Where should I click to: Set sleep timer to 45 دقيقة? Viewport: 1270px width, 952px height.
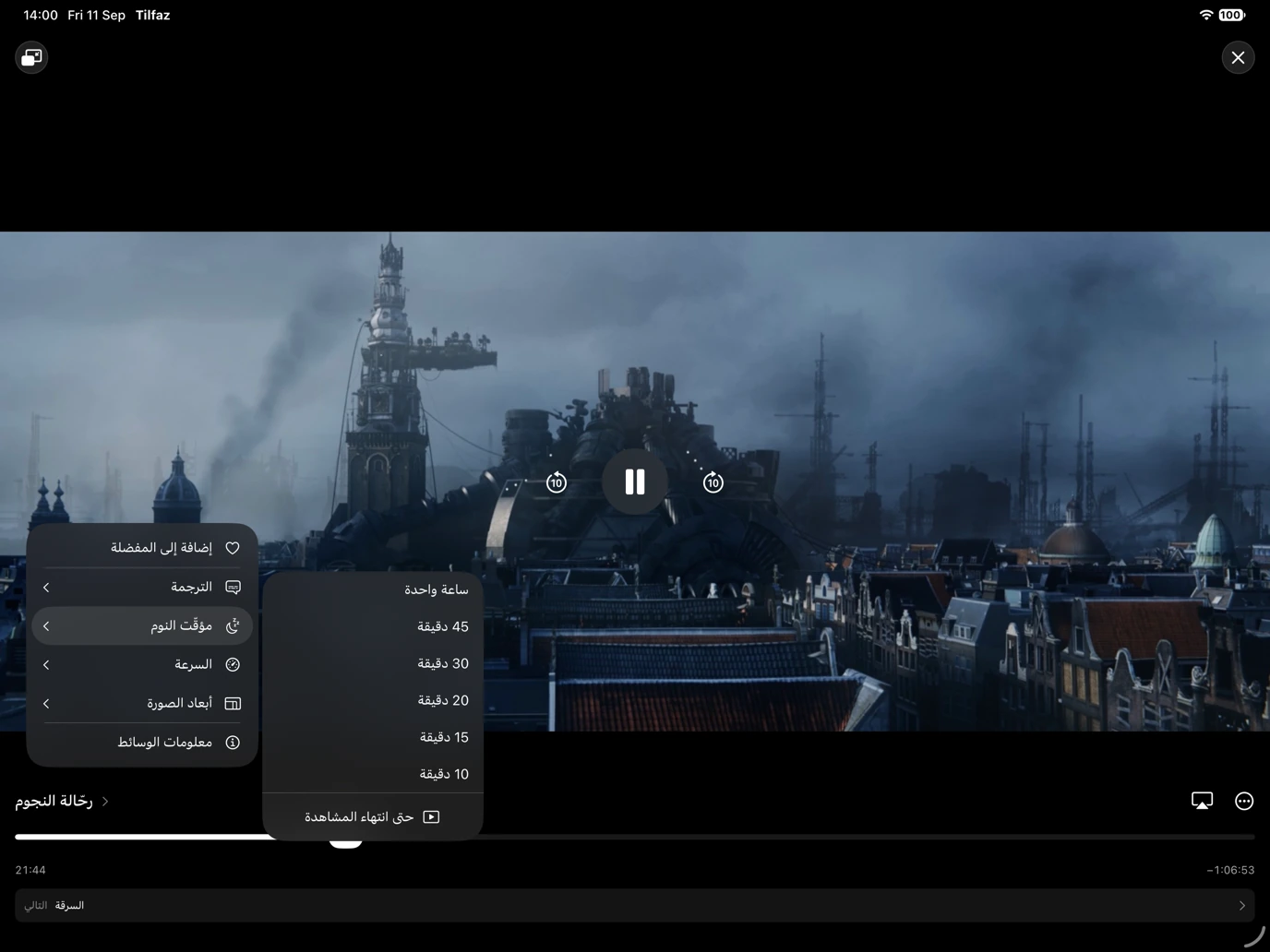point(373,626)
